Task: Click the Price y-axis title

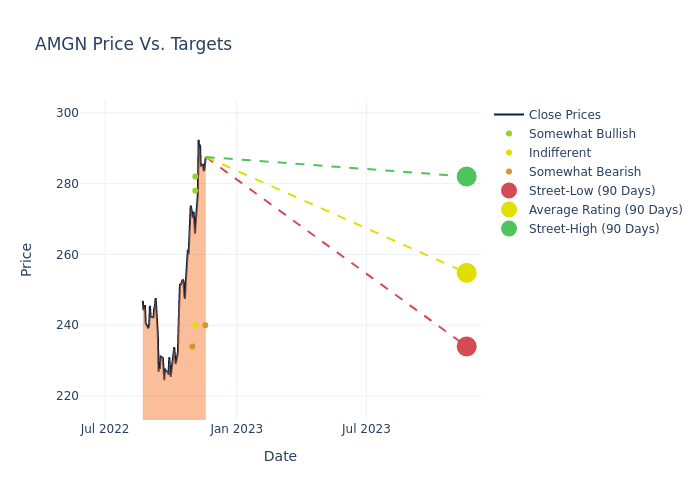Action: [26, 259]
